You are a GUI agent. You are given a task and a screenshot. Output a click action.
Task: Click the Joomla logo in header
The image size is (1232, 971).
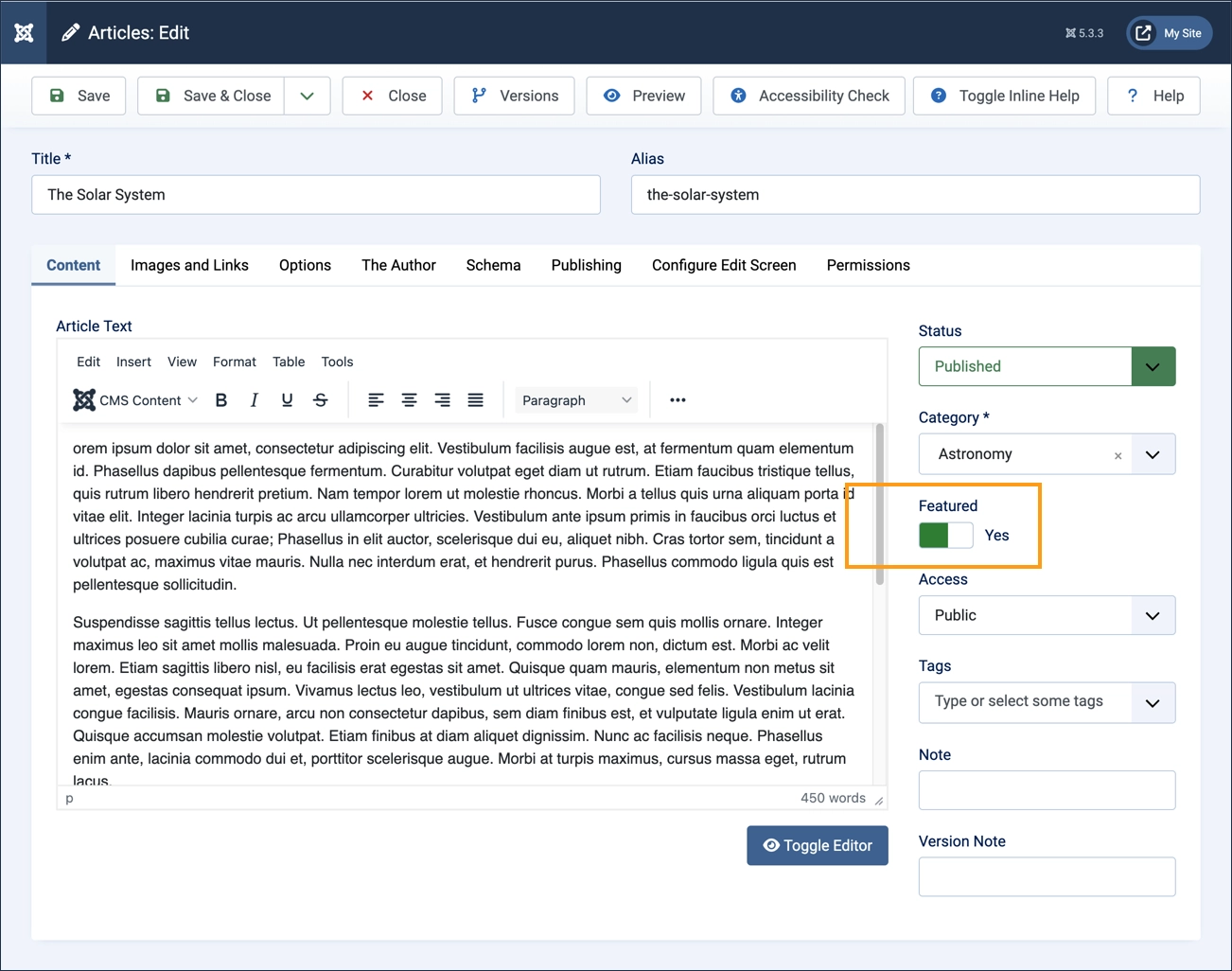(25, 33)
